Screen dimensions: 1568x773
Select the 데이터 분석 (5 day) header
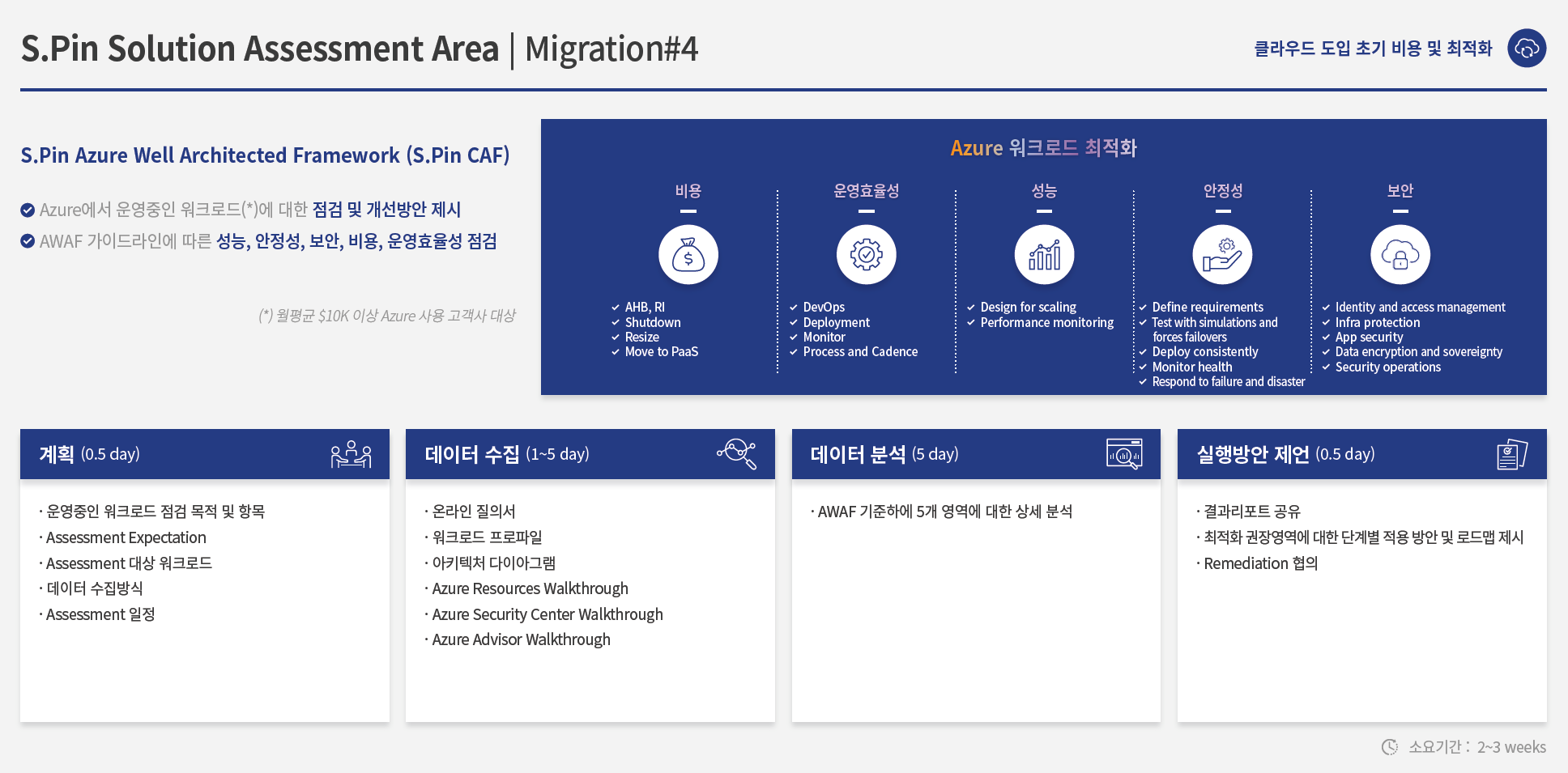[976, 454]
